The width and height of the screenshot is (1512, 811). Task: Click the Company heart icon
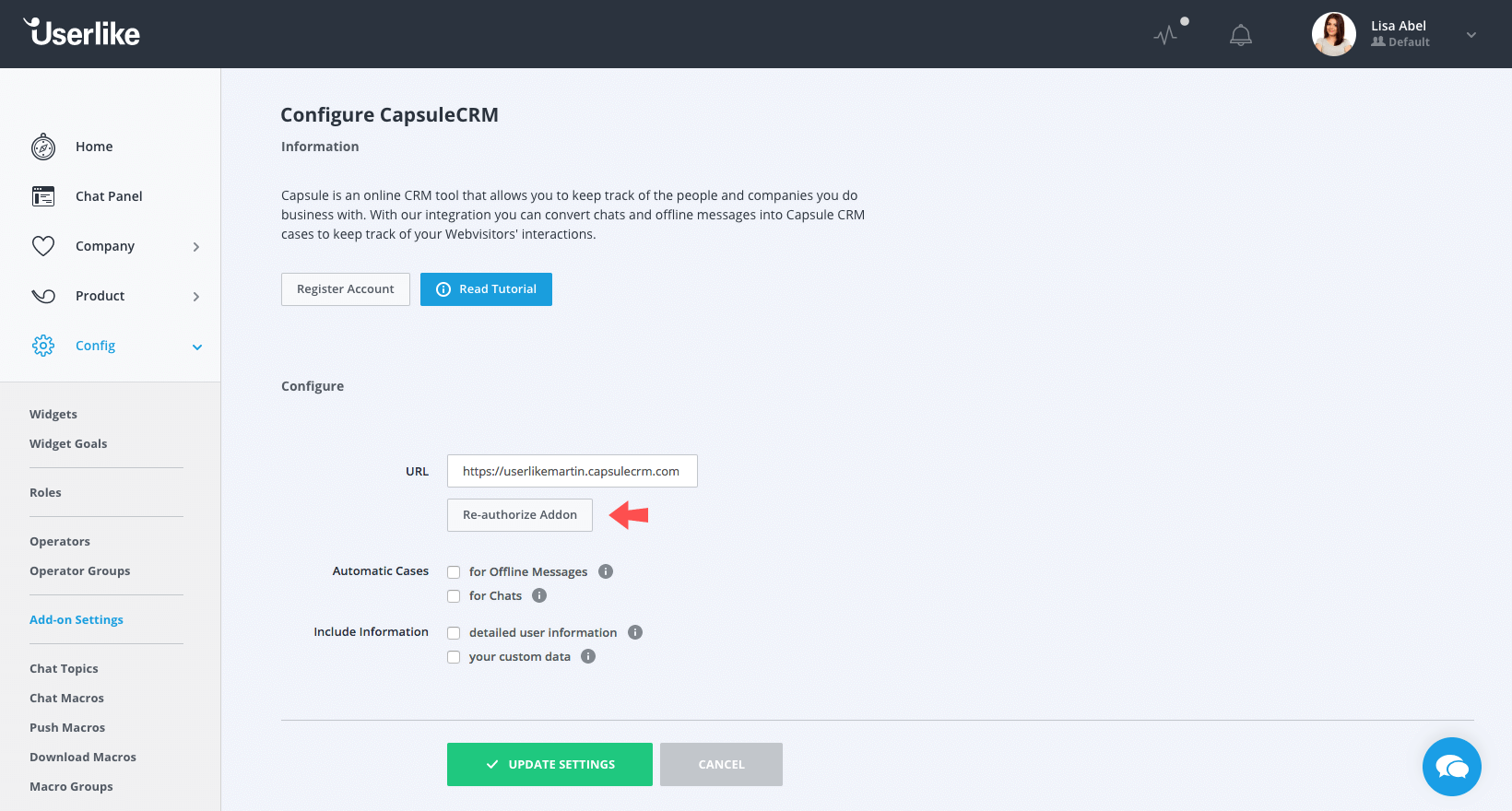pos(43,246)
